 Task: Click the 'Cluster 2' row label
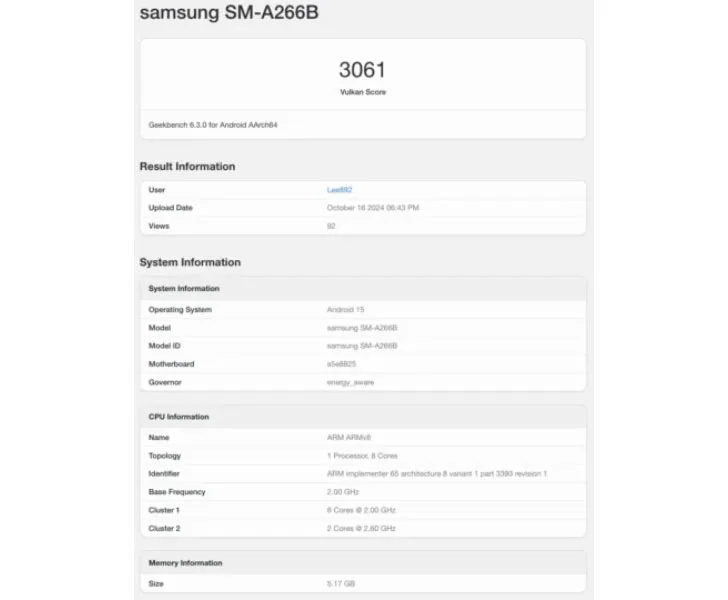(164, 528)
